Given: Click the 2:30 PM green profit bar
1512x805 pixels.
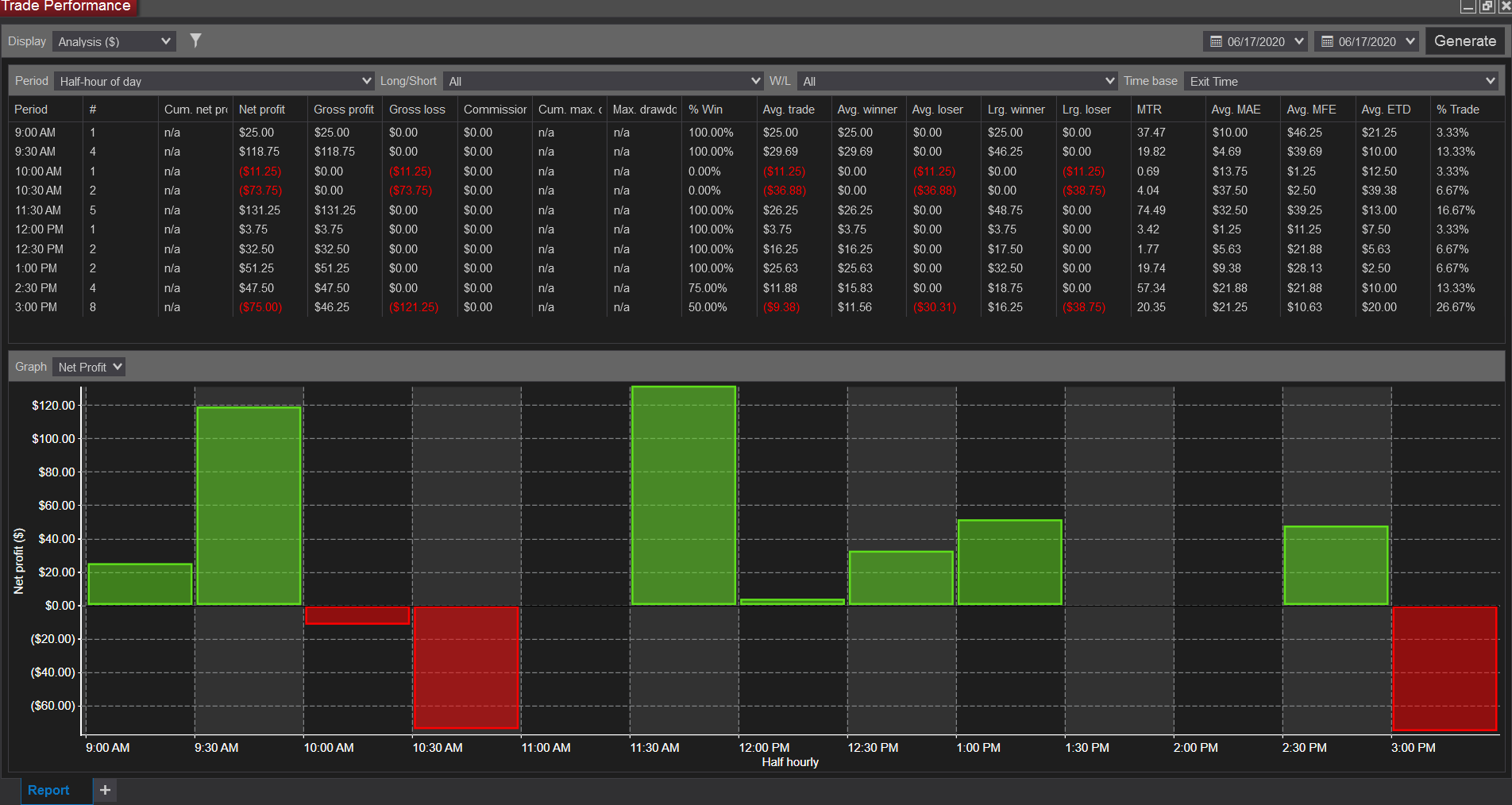Looking at the screenshot, I should [x=1336, y=565].
